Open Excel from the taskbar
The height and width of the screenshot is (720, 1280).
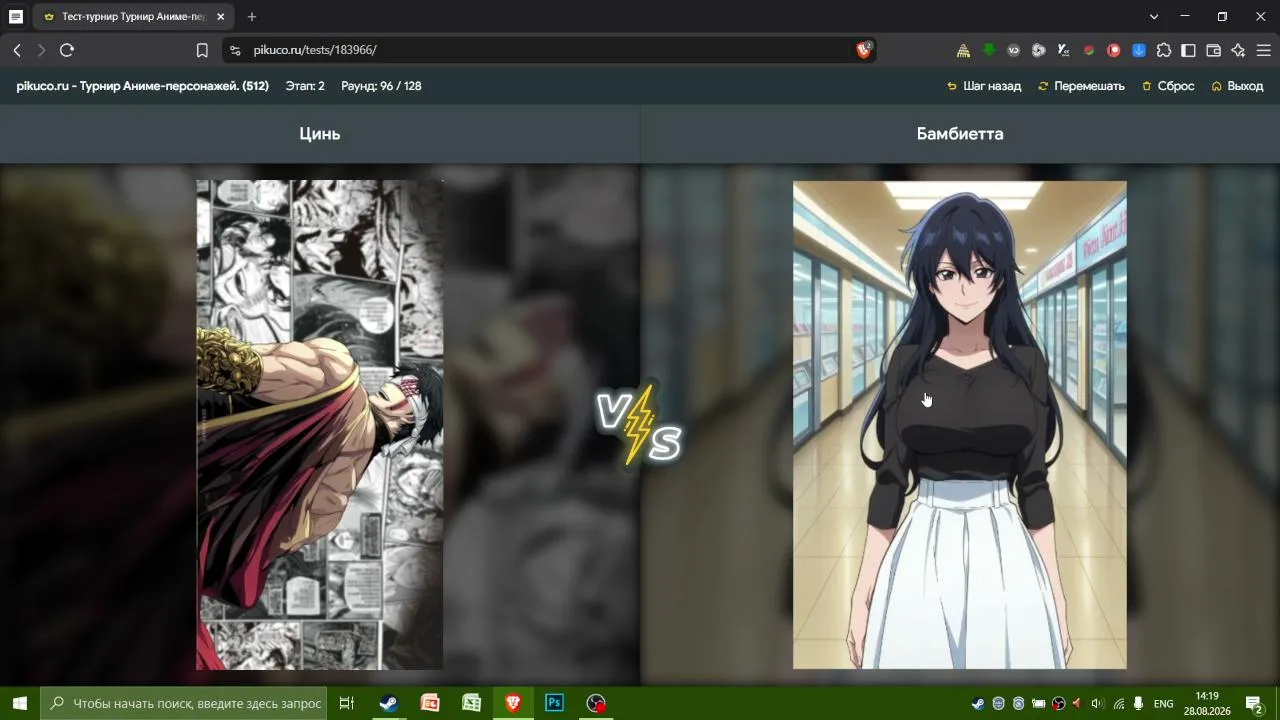point(471,703)
